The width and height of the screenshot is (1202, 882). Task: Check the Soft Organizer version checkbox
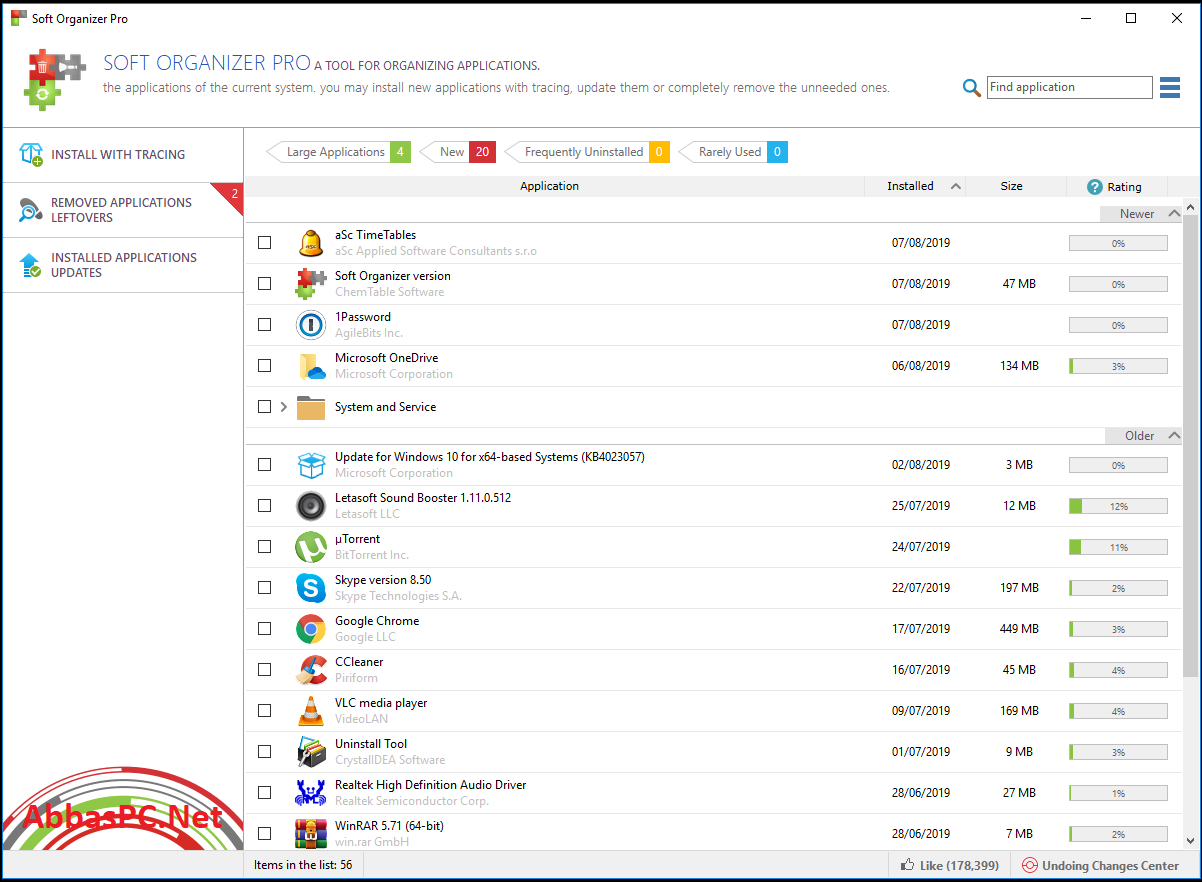pyautogui.click(x=264, y=284)
